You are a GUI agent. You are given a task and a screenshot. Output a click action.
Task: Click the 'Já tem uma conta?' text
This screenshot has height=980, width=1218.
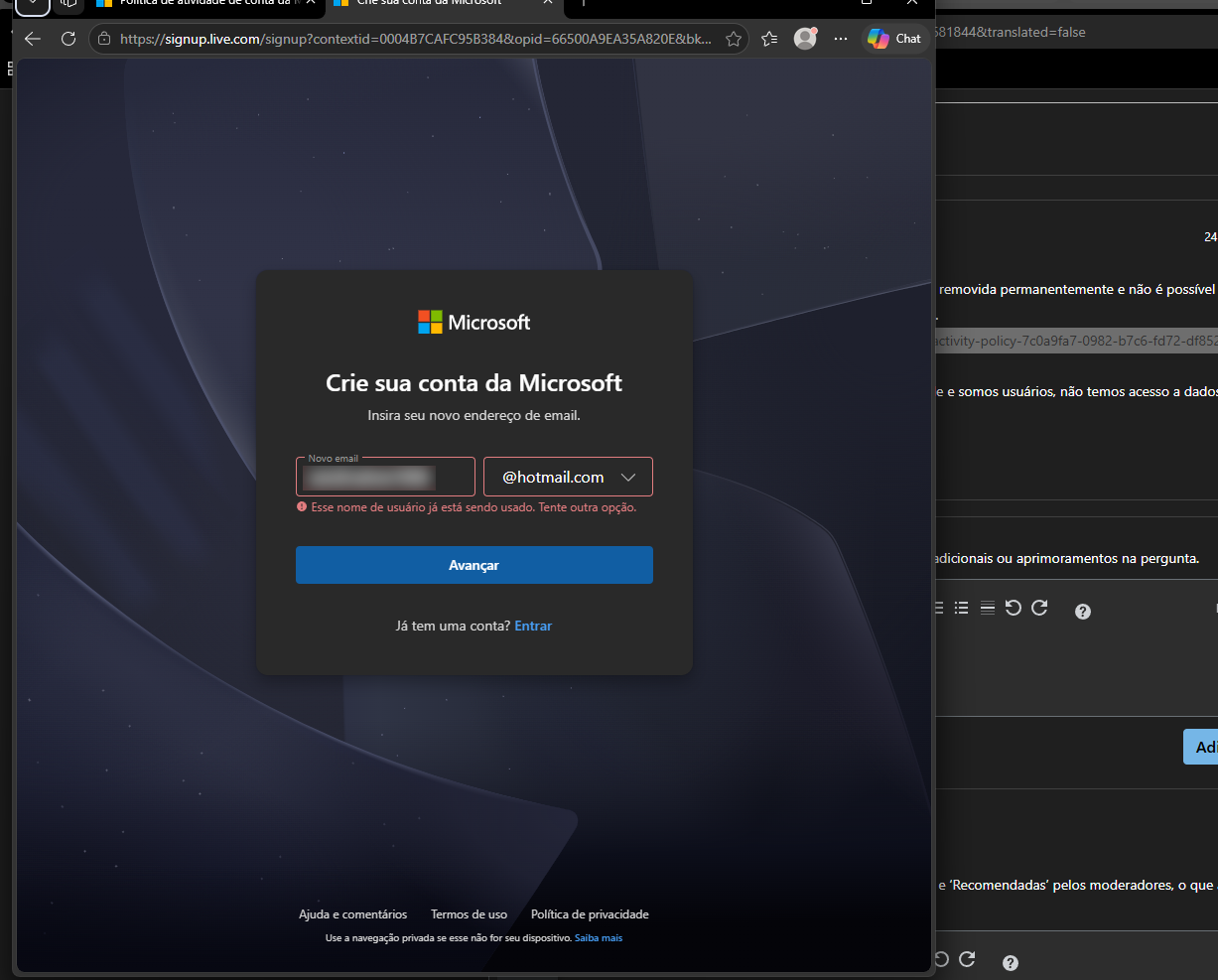tap(453, 626)
